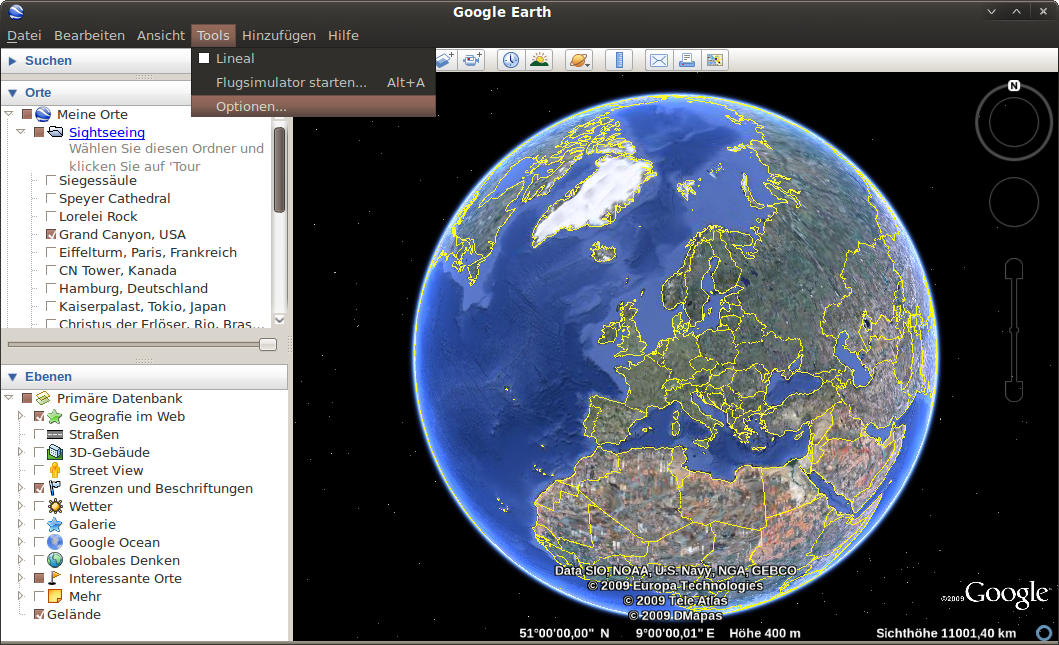
Task: Collapse the Meine Orte tree node
Action: click(9, 113)
